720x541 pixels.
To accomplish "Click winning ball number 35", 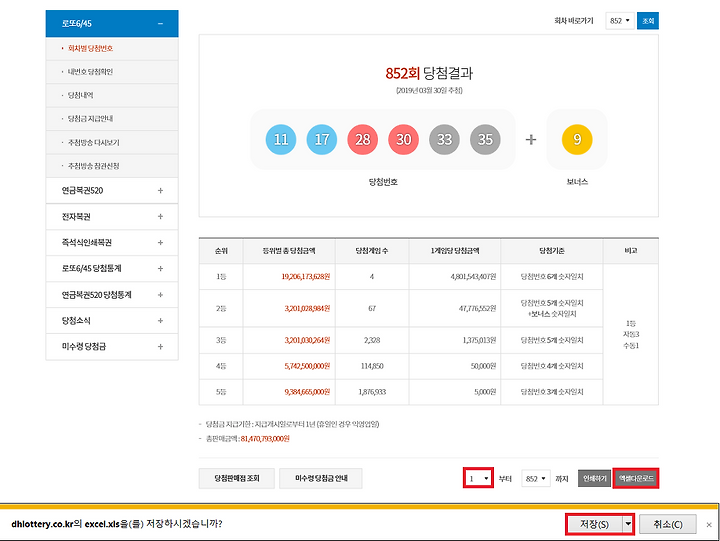I will [x=485, y=139].
